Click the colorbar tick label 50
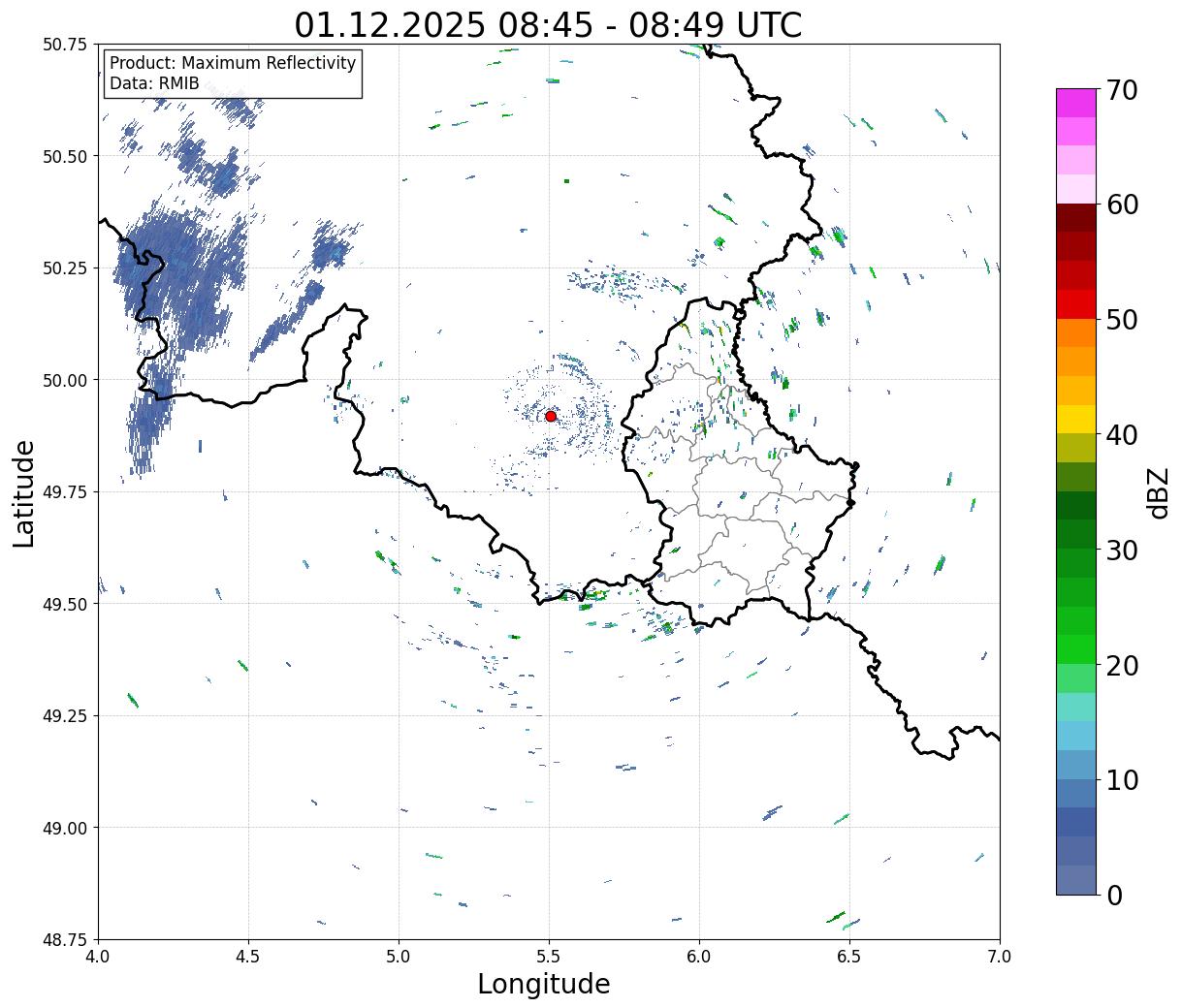Viewport: 1182px width, 1008px height. [1122, 320]
